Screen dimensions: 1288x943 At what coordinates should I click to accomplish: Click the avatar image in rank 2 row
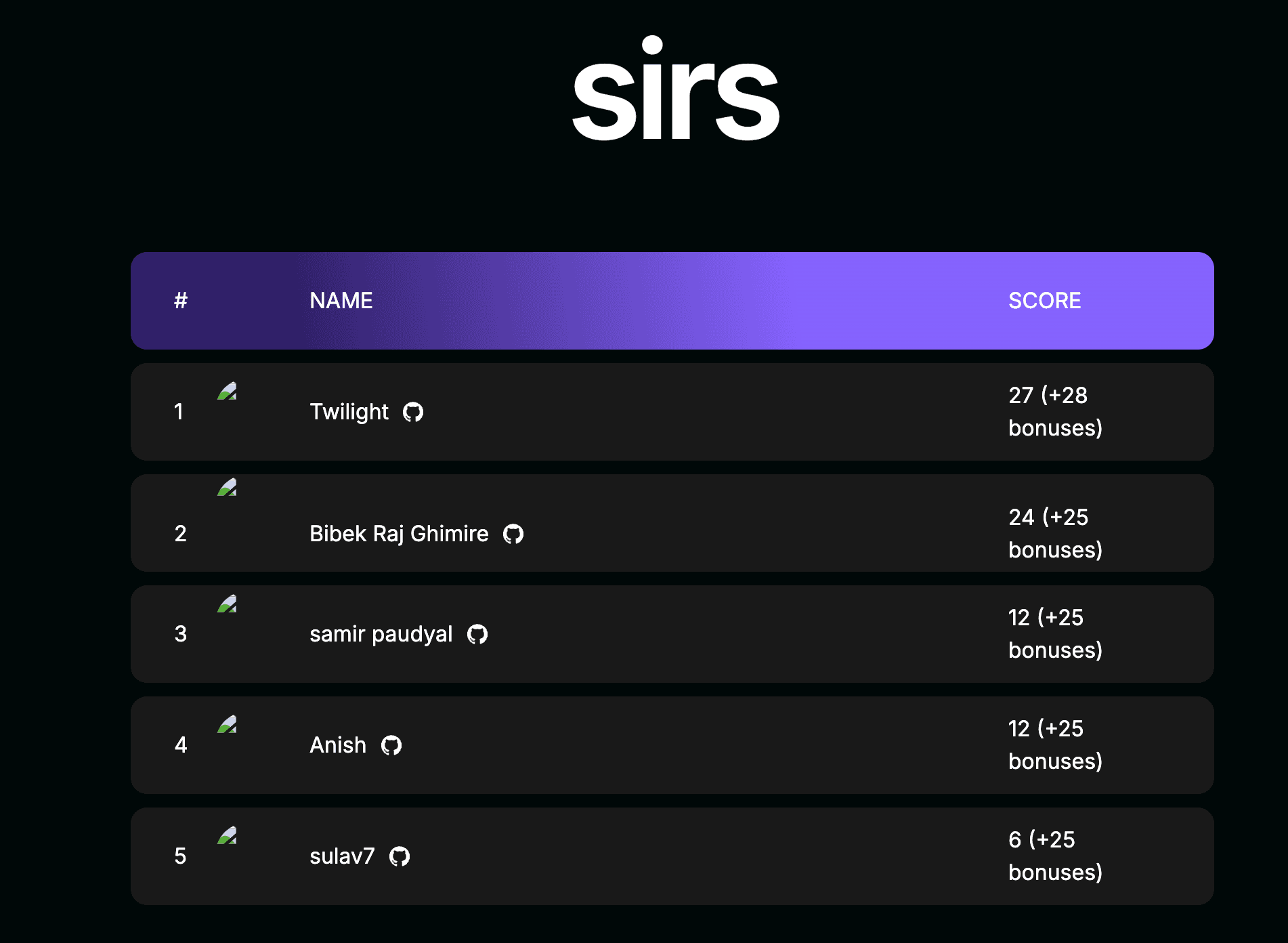(x=227, y=487)
